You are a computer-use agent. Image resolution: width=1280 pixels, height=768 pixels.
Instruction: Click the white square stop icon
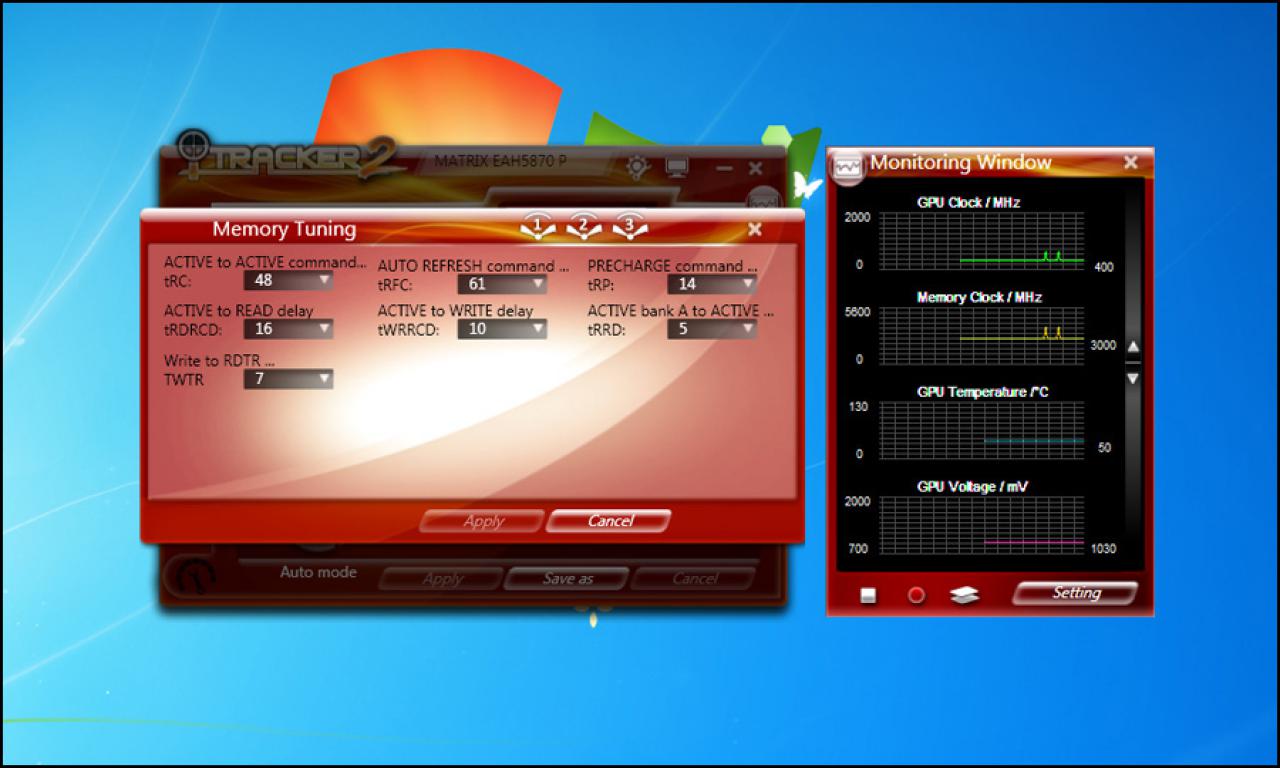click(x=868, y=595)
